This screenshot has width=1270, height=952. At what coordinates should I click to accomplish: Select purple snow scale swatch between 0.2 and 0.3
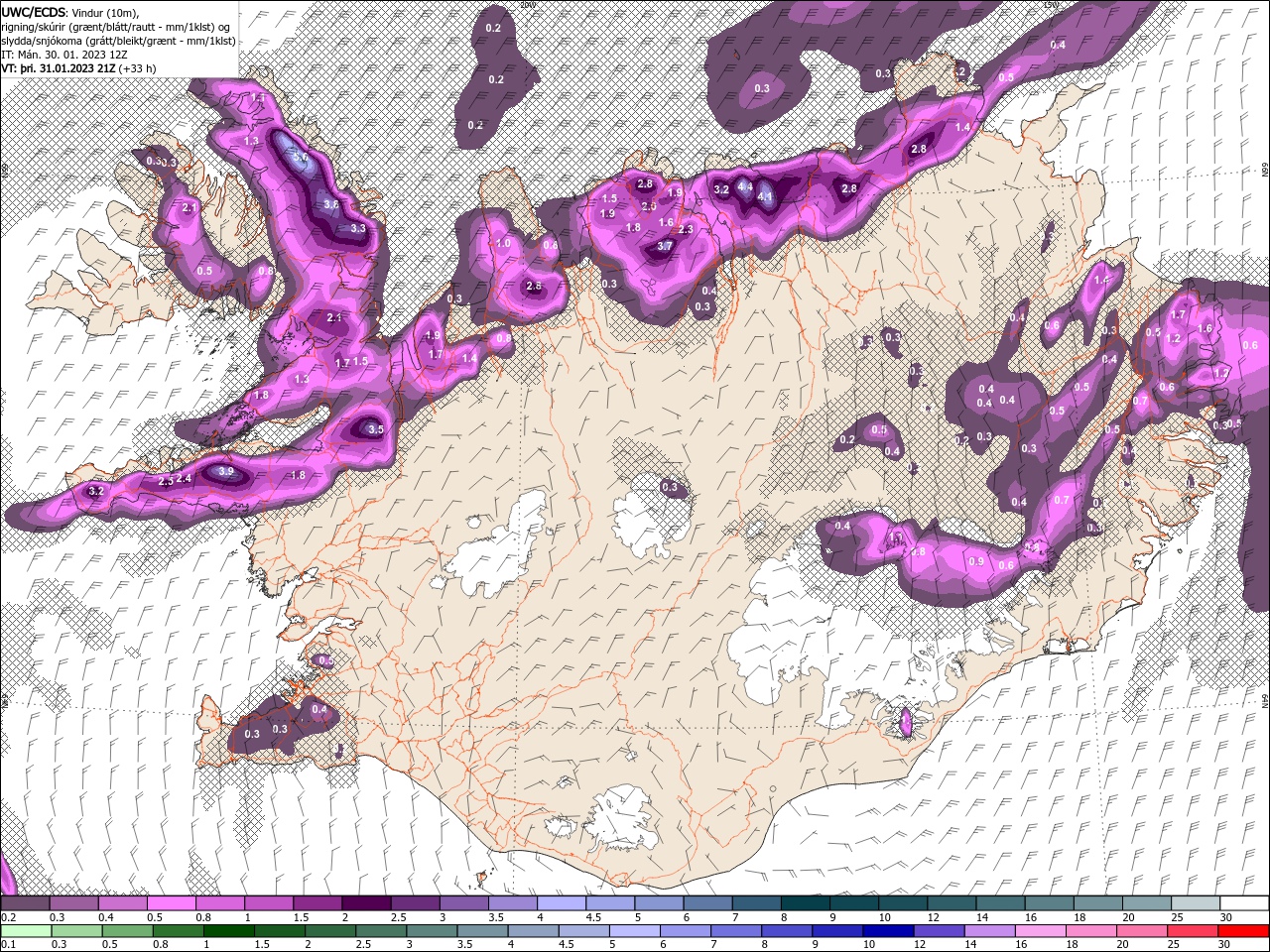25,902
